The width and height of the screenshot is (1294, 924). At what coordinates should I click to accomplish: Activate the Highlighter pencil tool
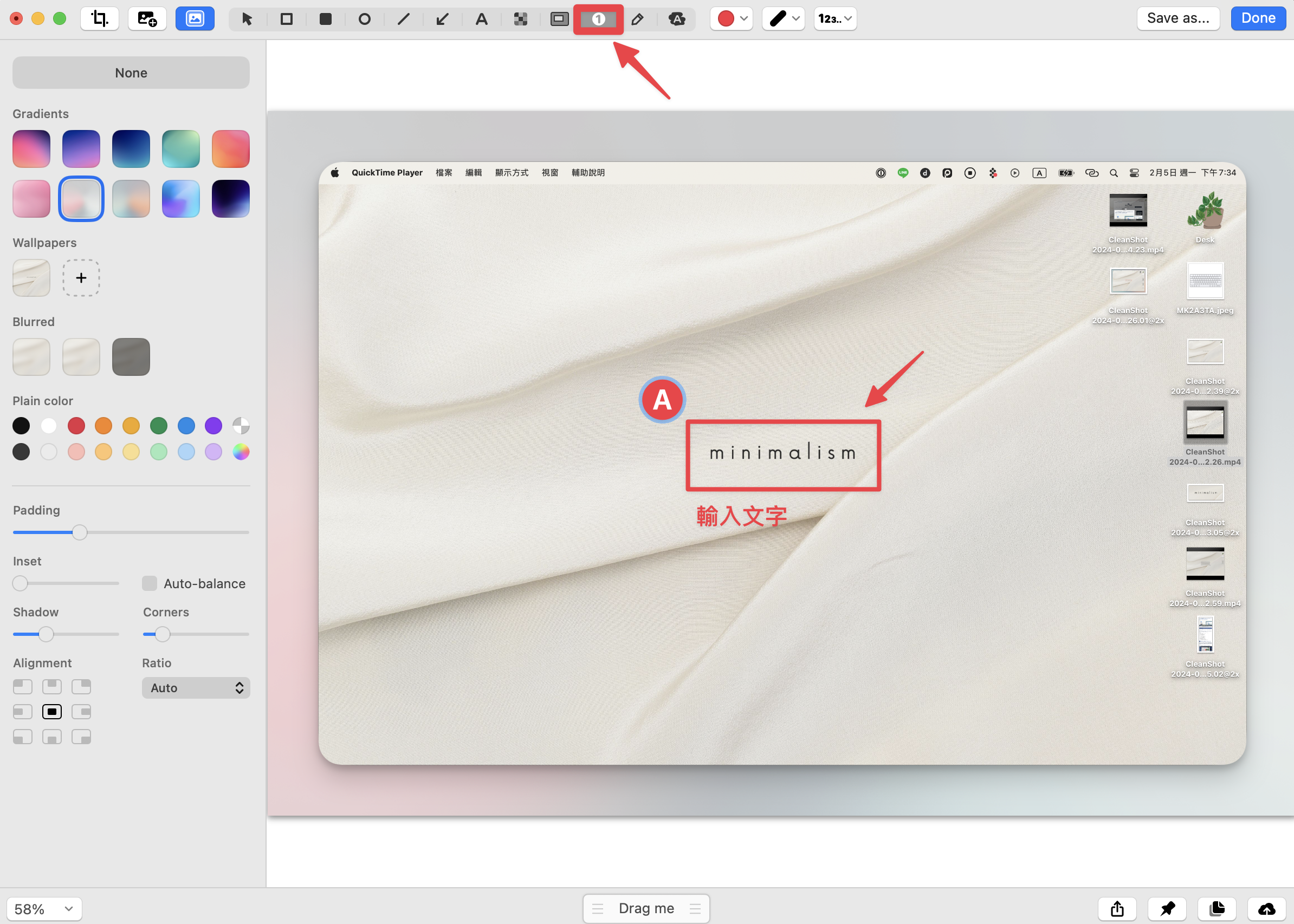(x=638, y=19)
